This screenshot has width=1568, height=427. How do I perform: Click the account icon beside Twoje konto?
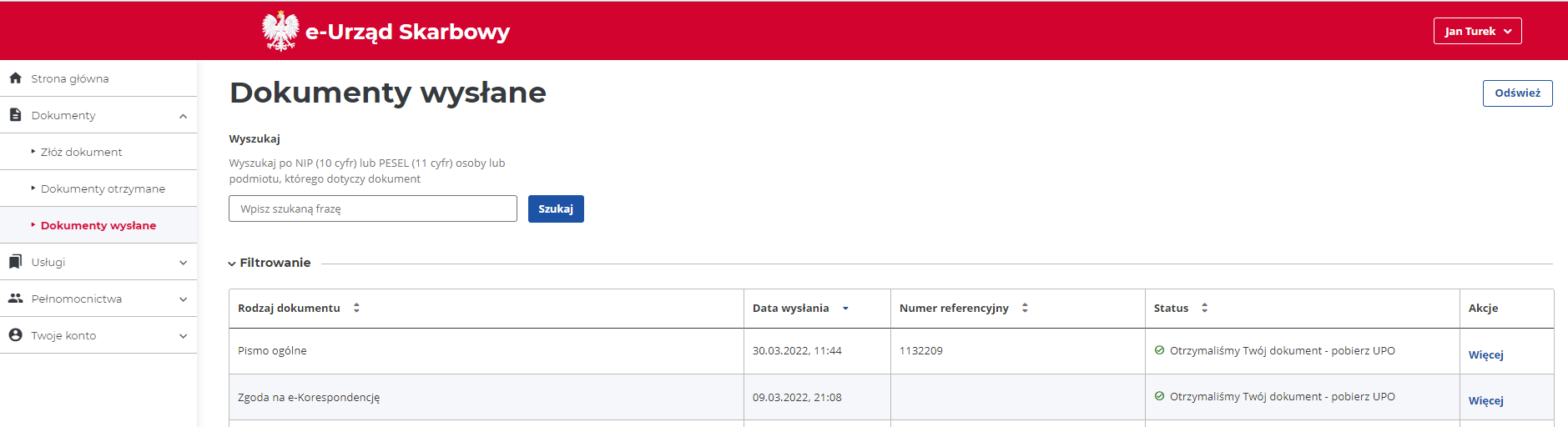pyautogui.click(x=15, y=334)
